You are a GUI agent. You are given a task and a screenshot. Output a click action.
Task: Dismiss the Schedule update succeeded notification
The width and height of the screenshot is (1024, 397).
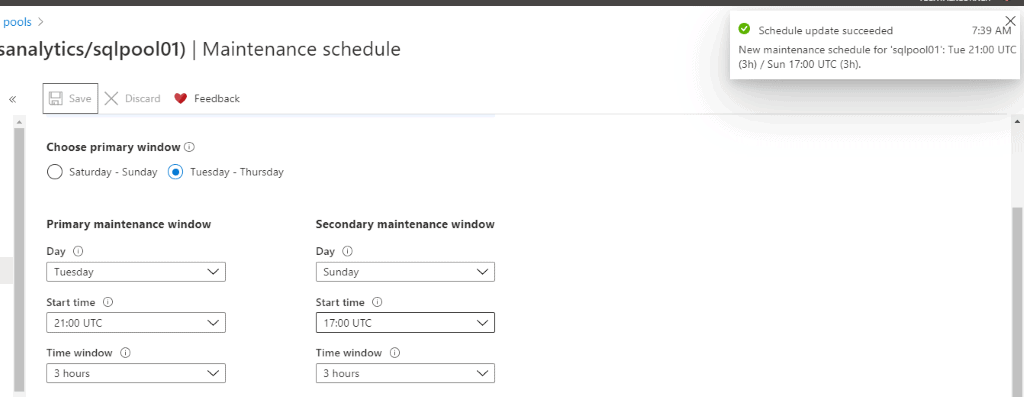point(1010,21)
